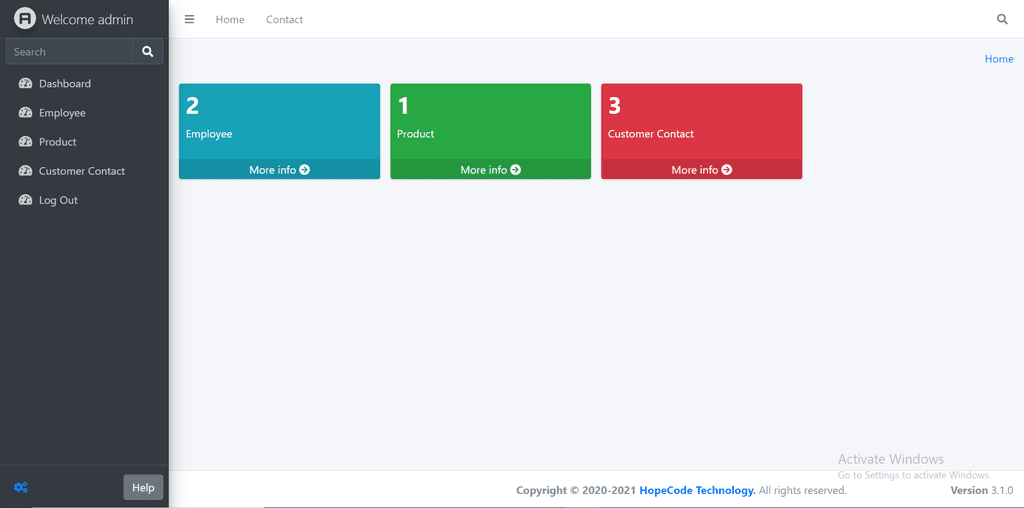1024x508 pixels.
Task: Click the admin logo avatar icon
Action: (25, 18)
